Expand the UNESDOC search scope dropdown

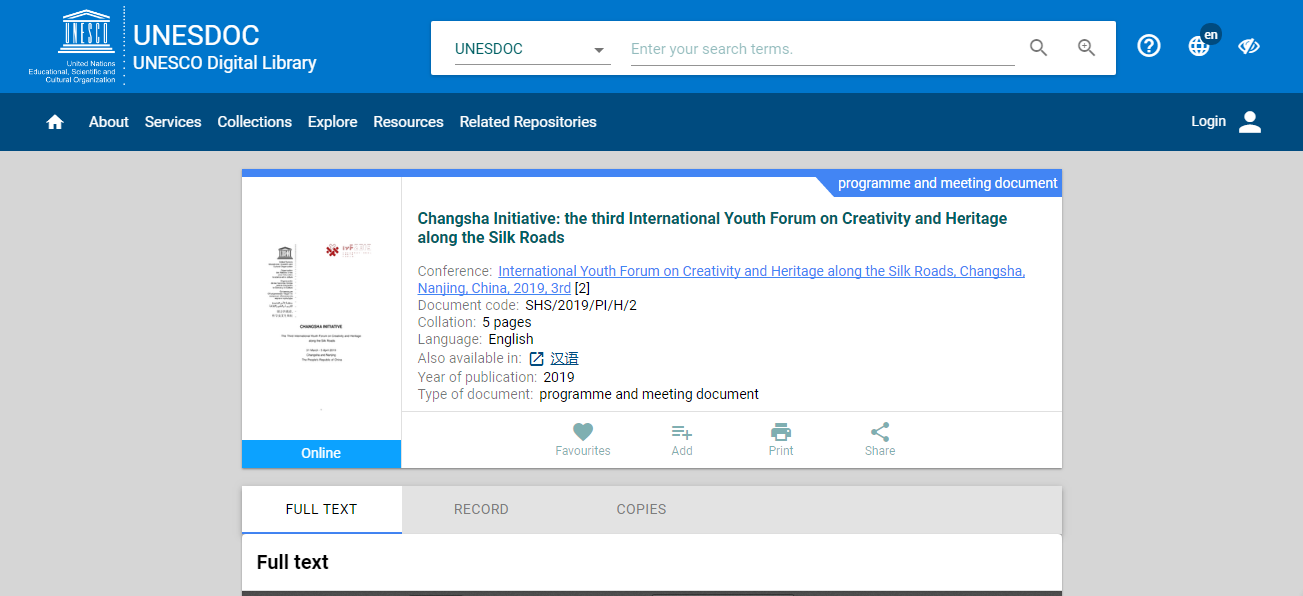tap(532, 49)
